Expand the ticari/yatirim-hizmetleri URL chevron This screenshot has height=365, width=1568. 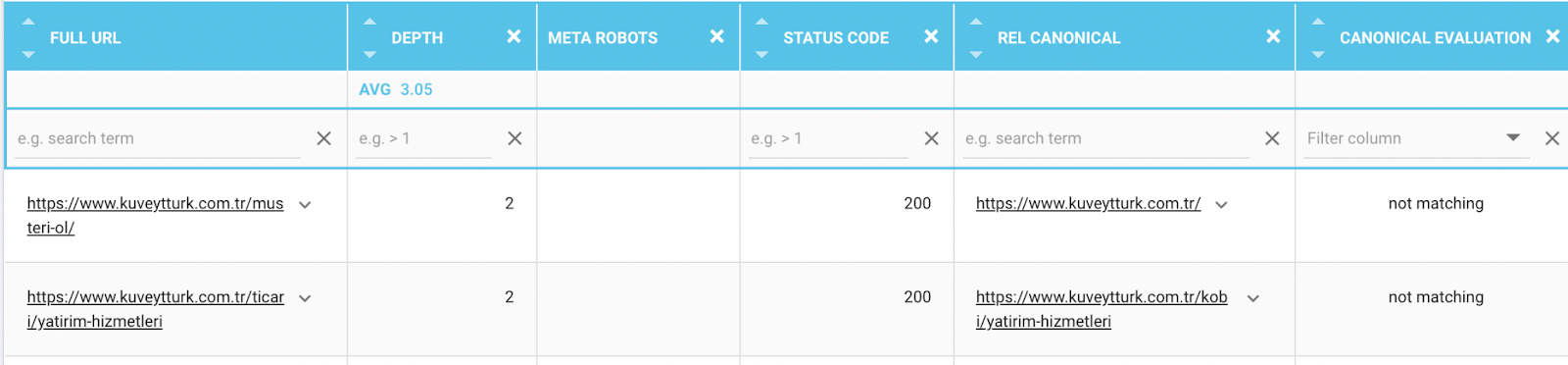tap(305, 298)
